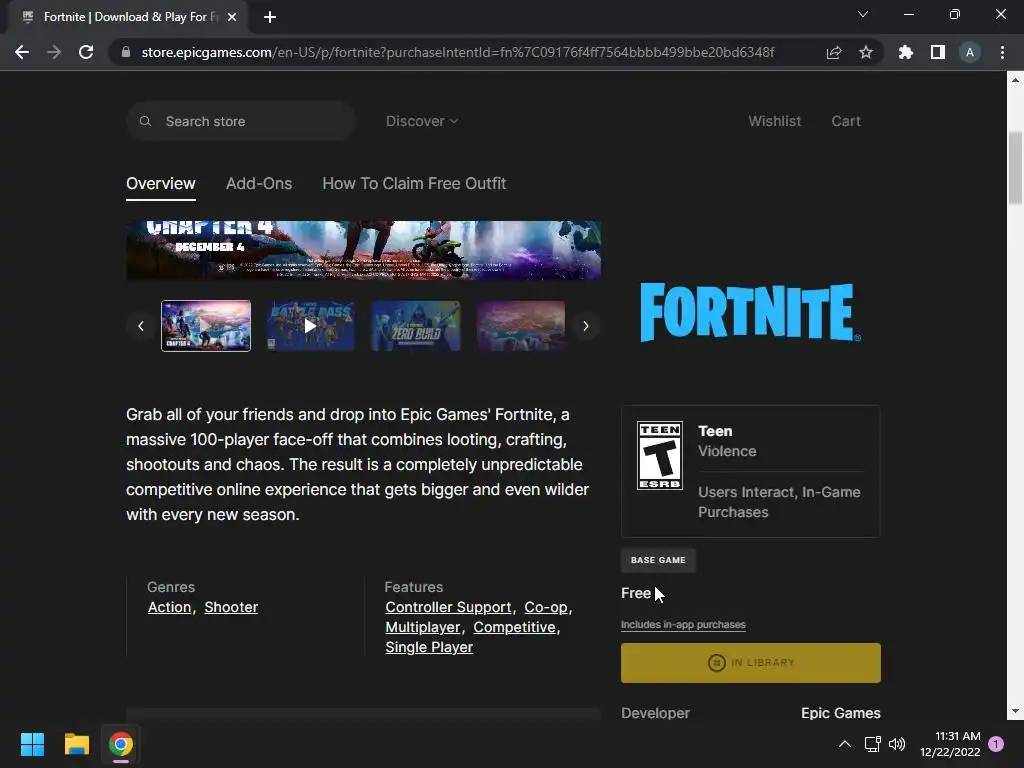Image resolution: width=1024 pixels, height=768 pixels.
Task: Click the In Library button
Action: click(x=750, y=663)
